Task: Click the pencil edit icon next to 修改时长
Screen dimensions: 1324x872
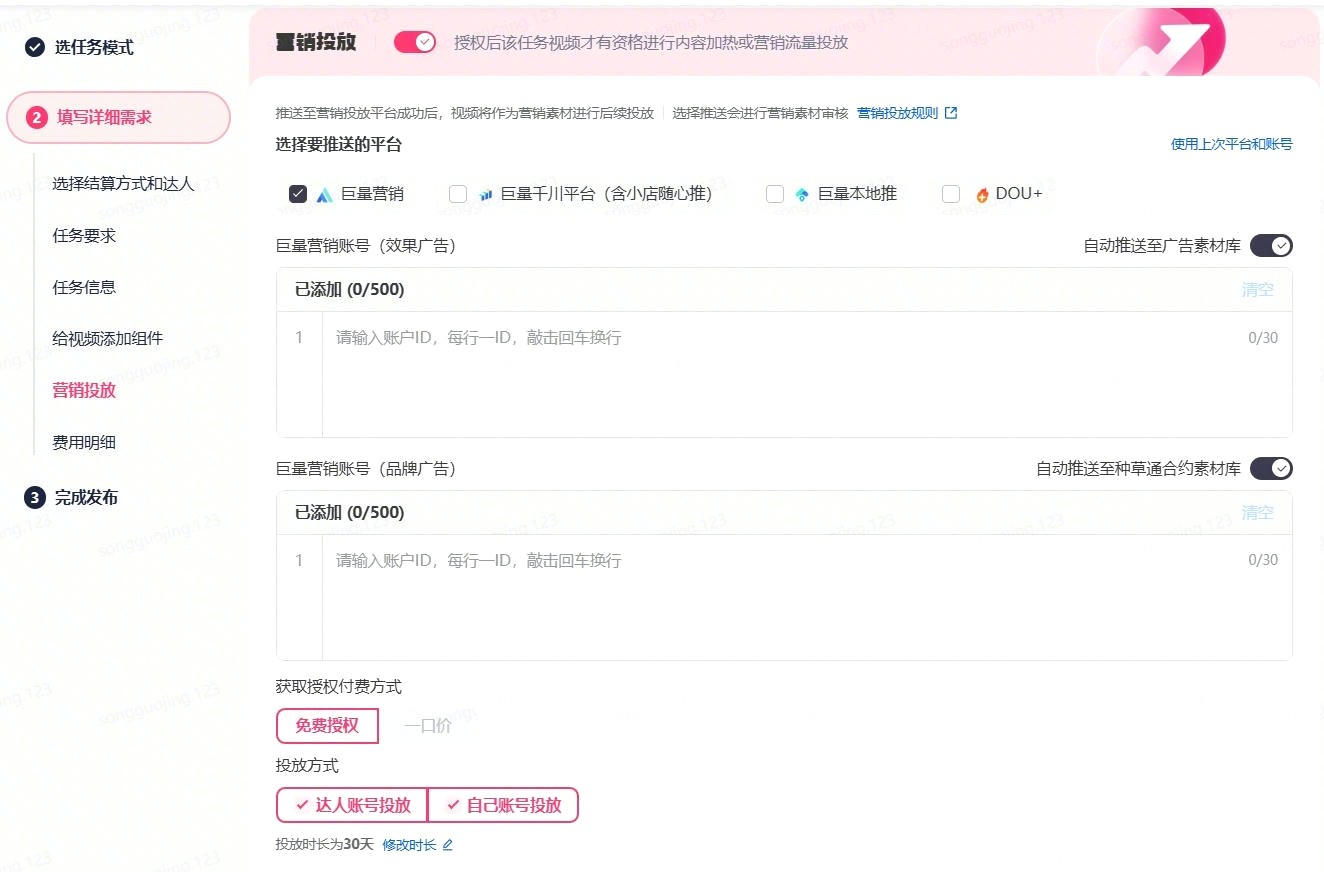Action: (x=447, y=845)
